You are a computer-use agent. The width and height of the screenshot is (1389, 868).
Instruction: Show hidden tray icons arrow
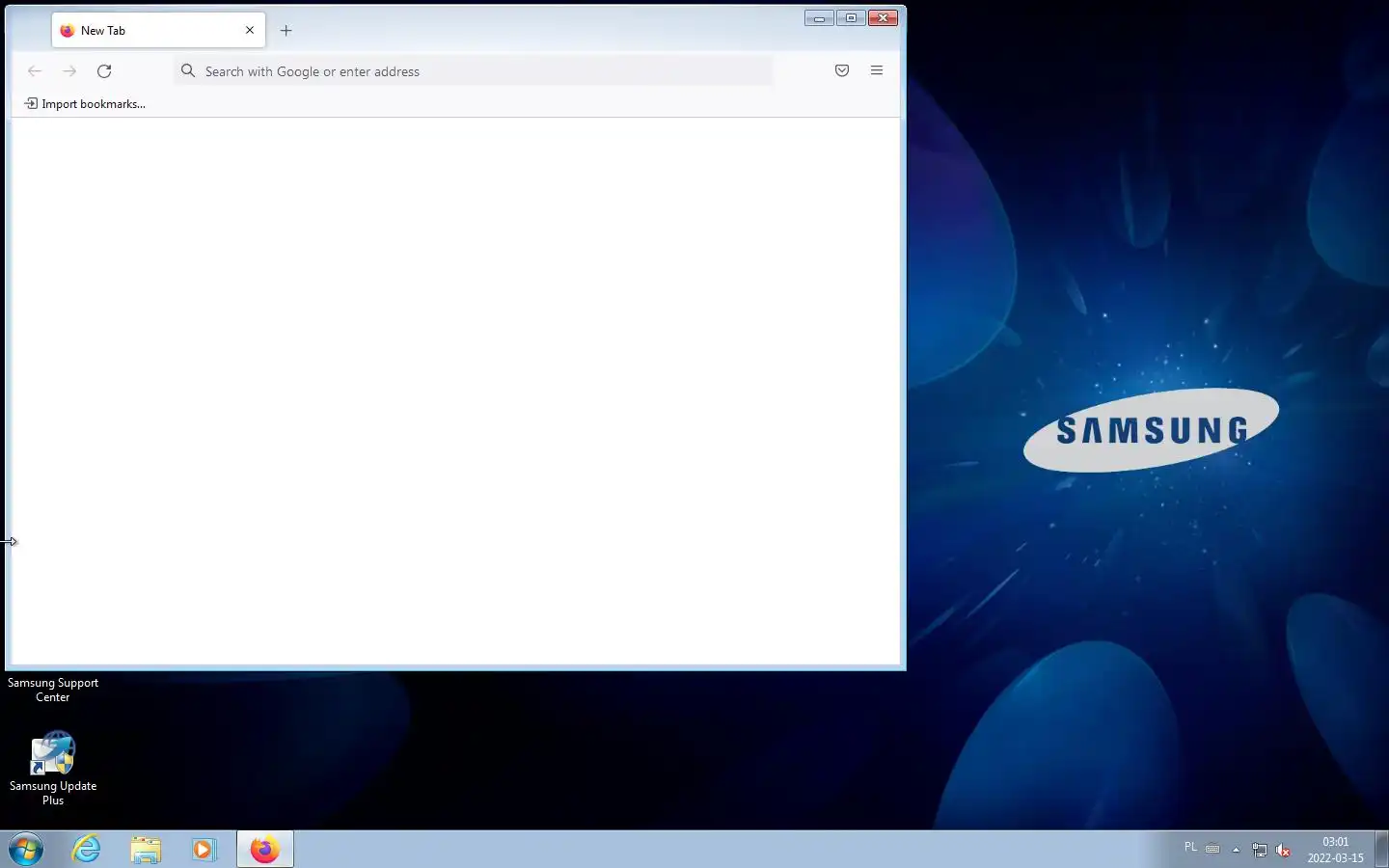coord(1236,850)
